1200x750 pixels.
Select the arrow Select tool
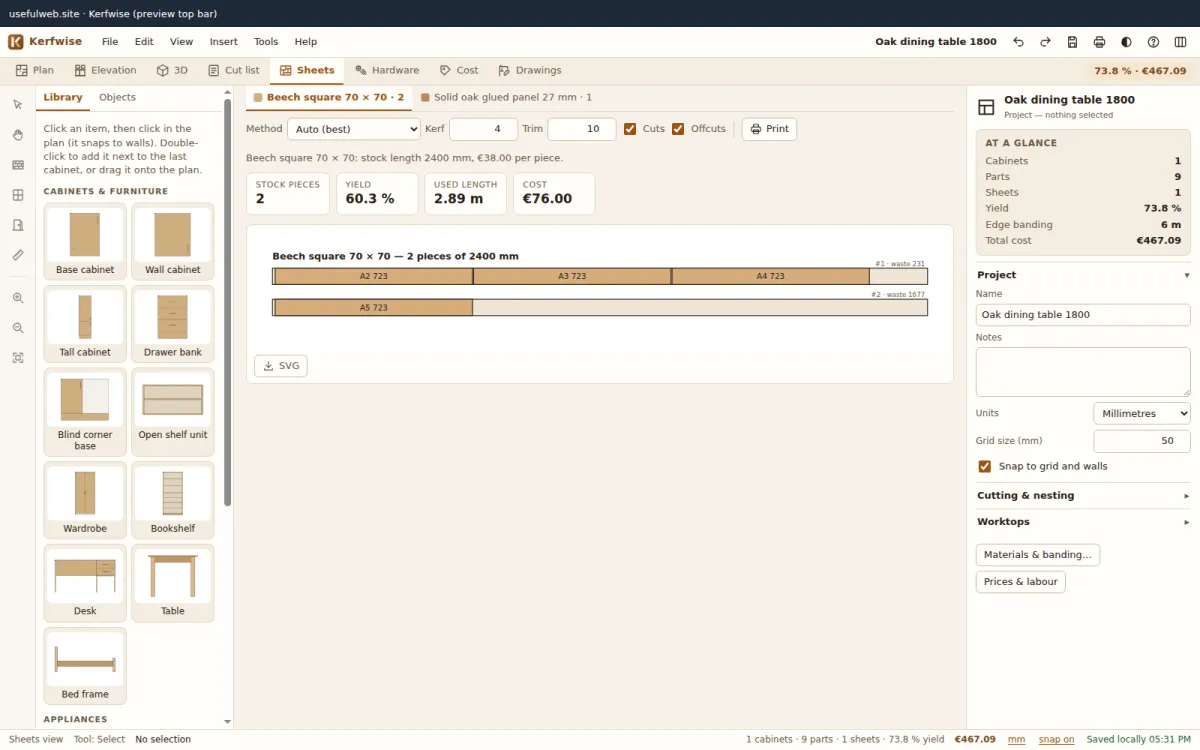(18, 105)
